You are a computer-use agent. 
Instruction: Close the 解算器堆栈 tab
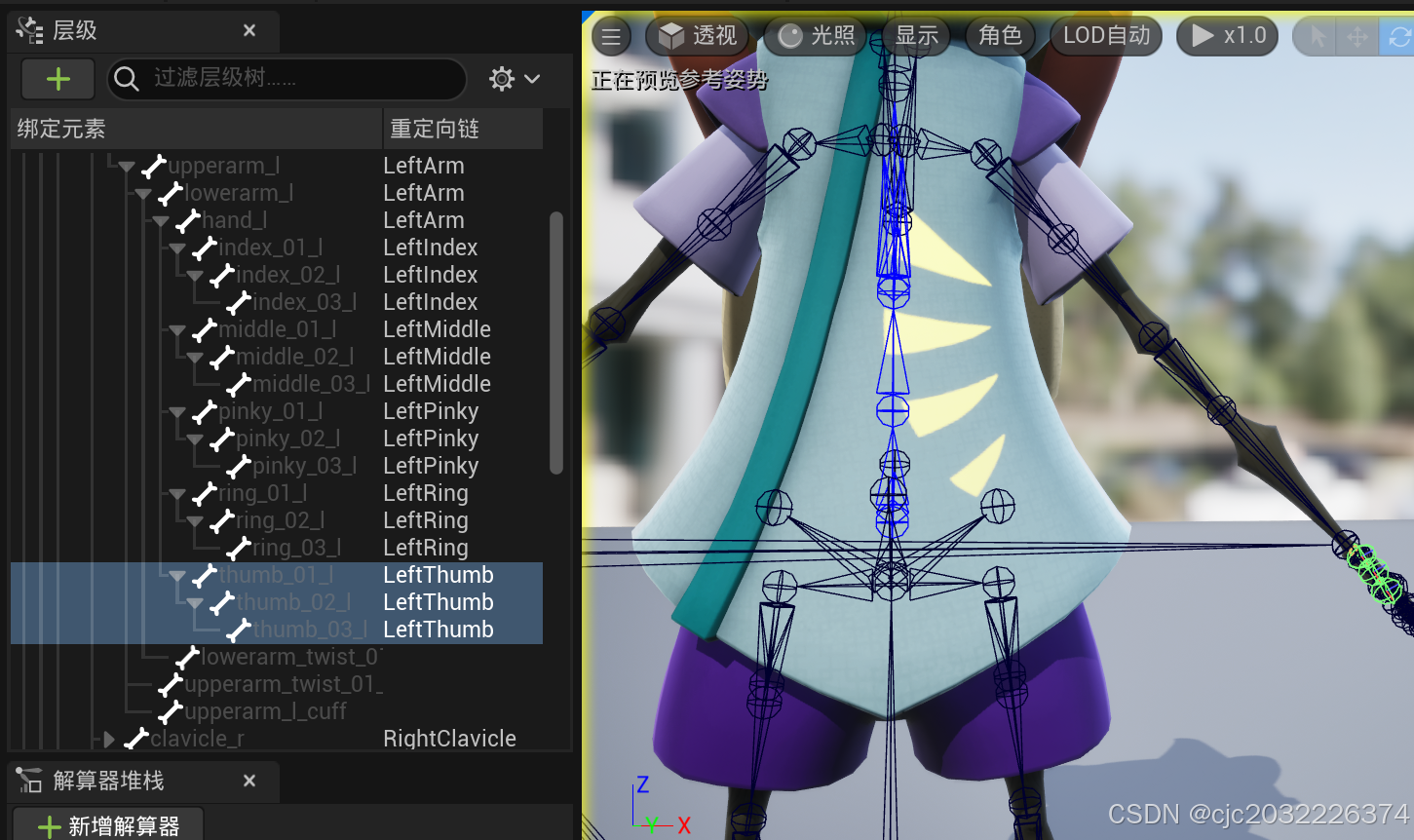249,781
